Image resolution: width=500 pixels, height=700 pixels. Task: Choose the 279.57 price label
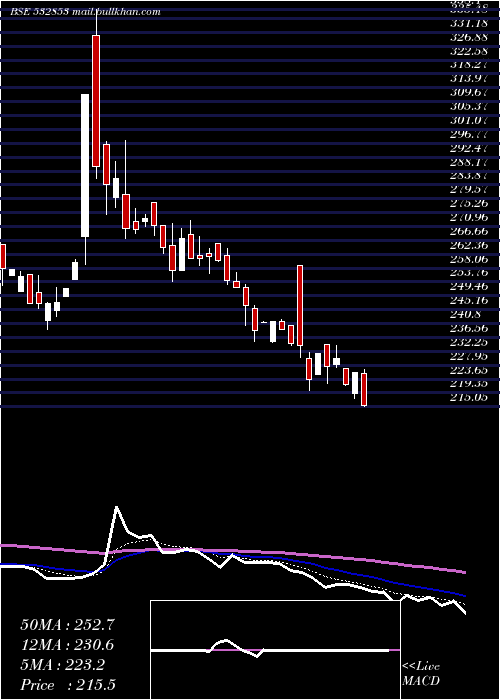pyautogui.click(x=470, y=189)
